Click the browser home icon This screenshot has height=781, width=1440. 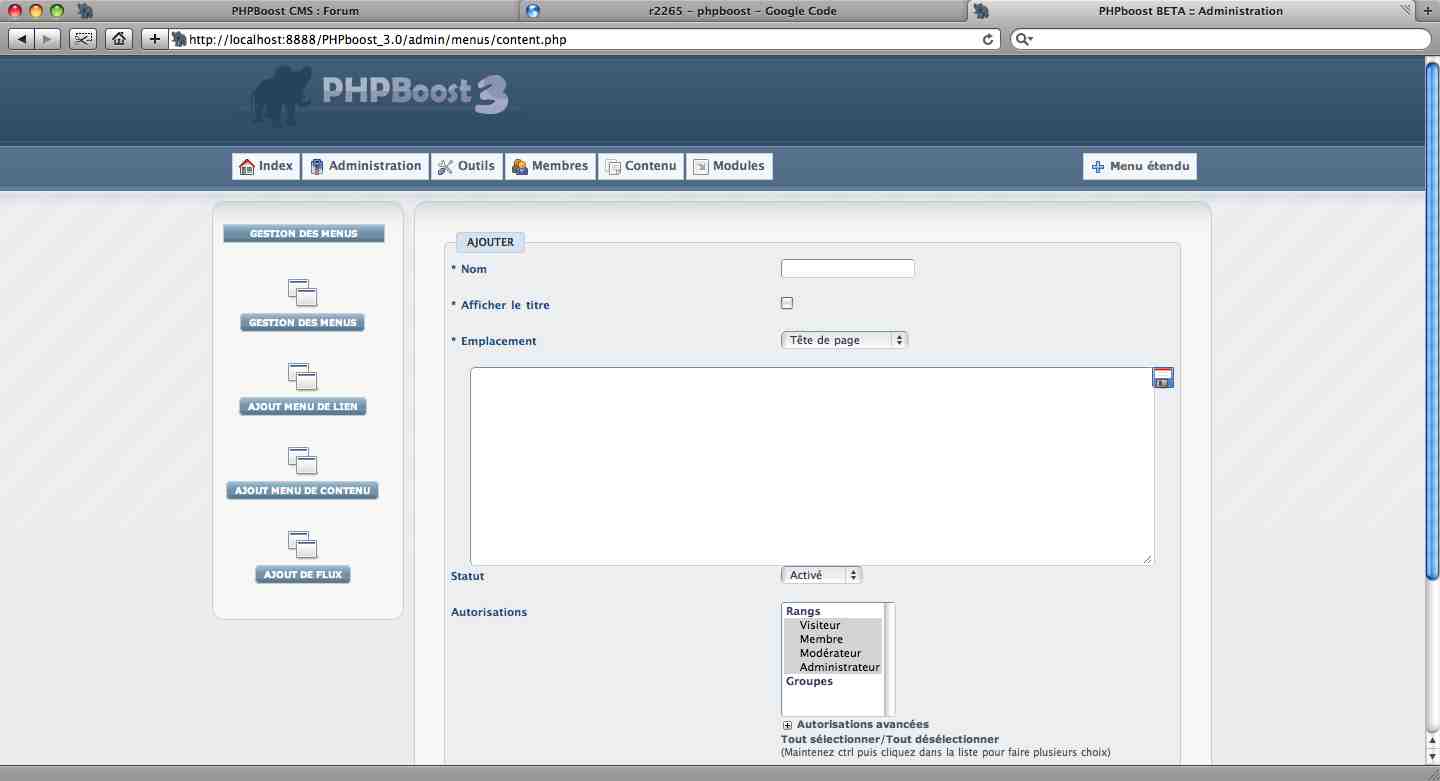click(119, 39)
